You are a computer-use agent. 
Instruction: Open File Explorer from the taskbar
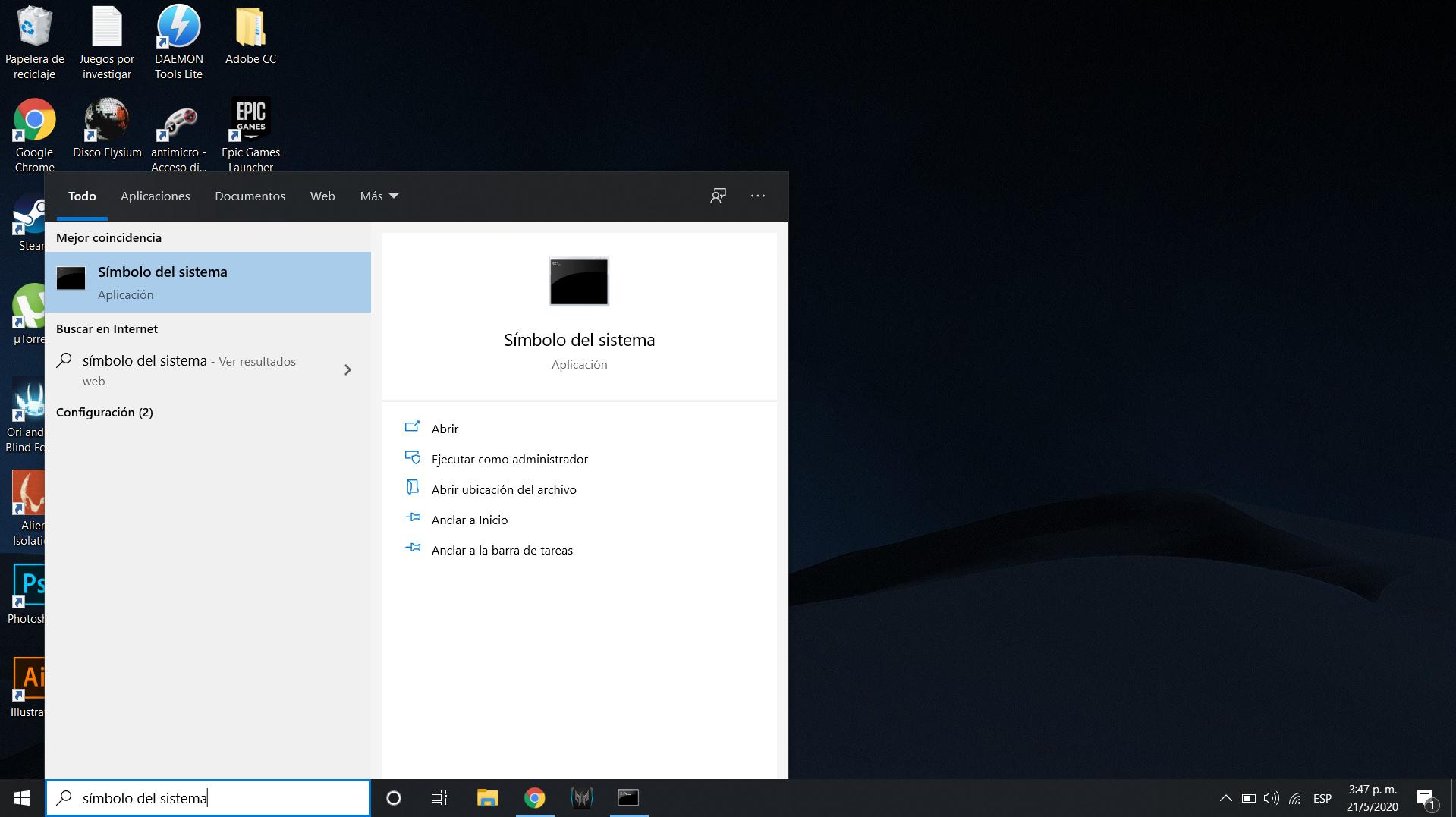(x=487, y=798)
